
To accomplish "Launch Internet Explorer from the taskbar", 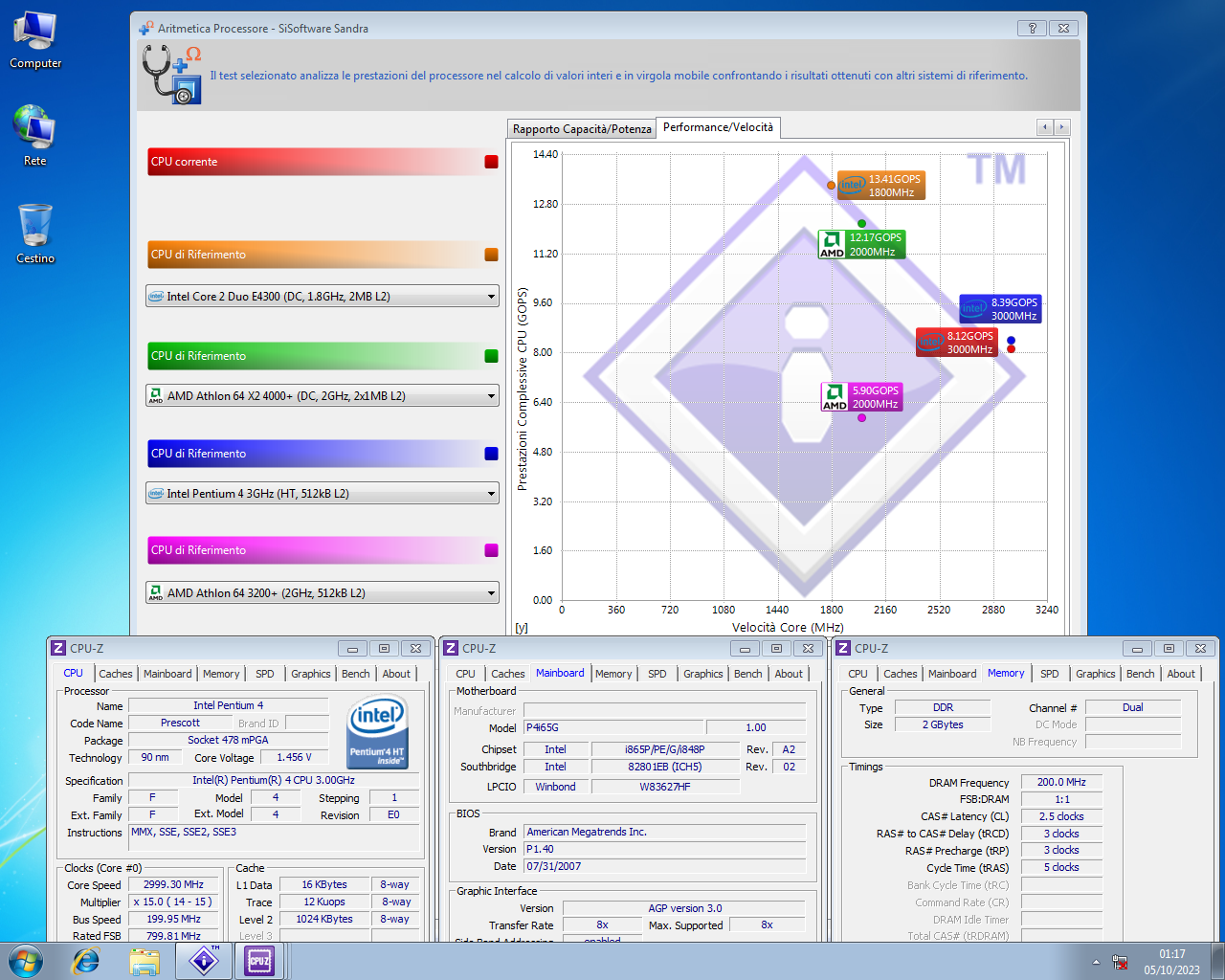I will pyautogui.click(x=86, y=960).
